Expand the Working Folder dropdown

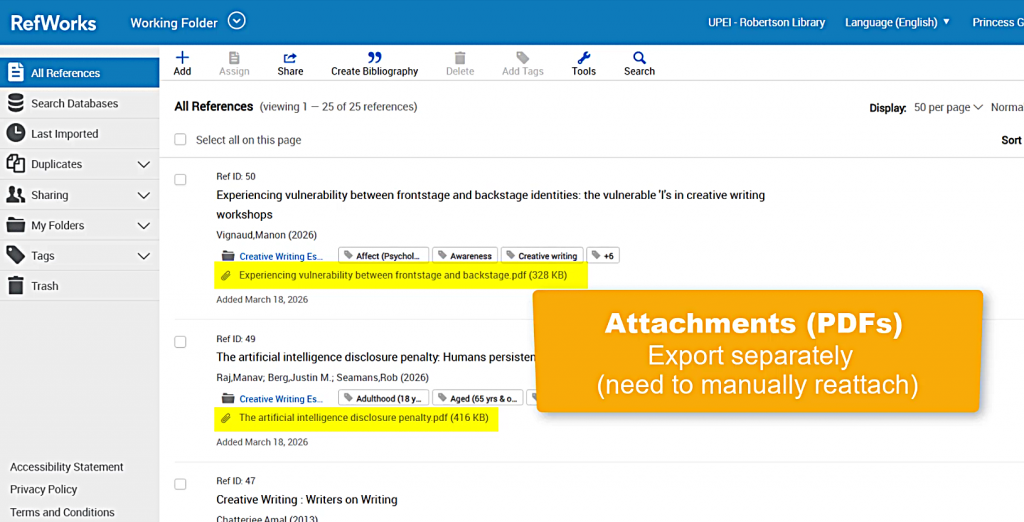pyautogui.click(x=236, y=21)
